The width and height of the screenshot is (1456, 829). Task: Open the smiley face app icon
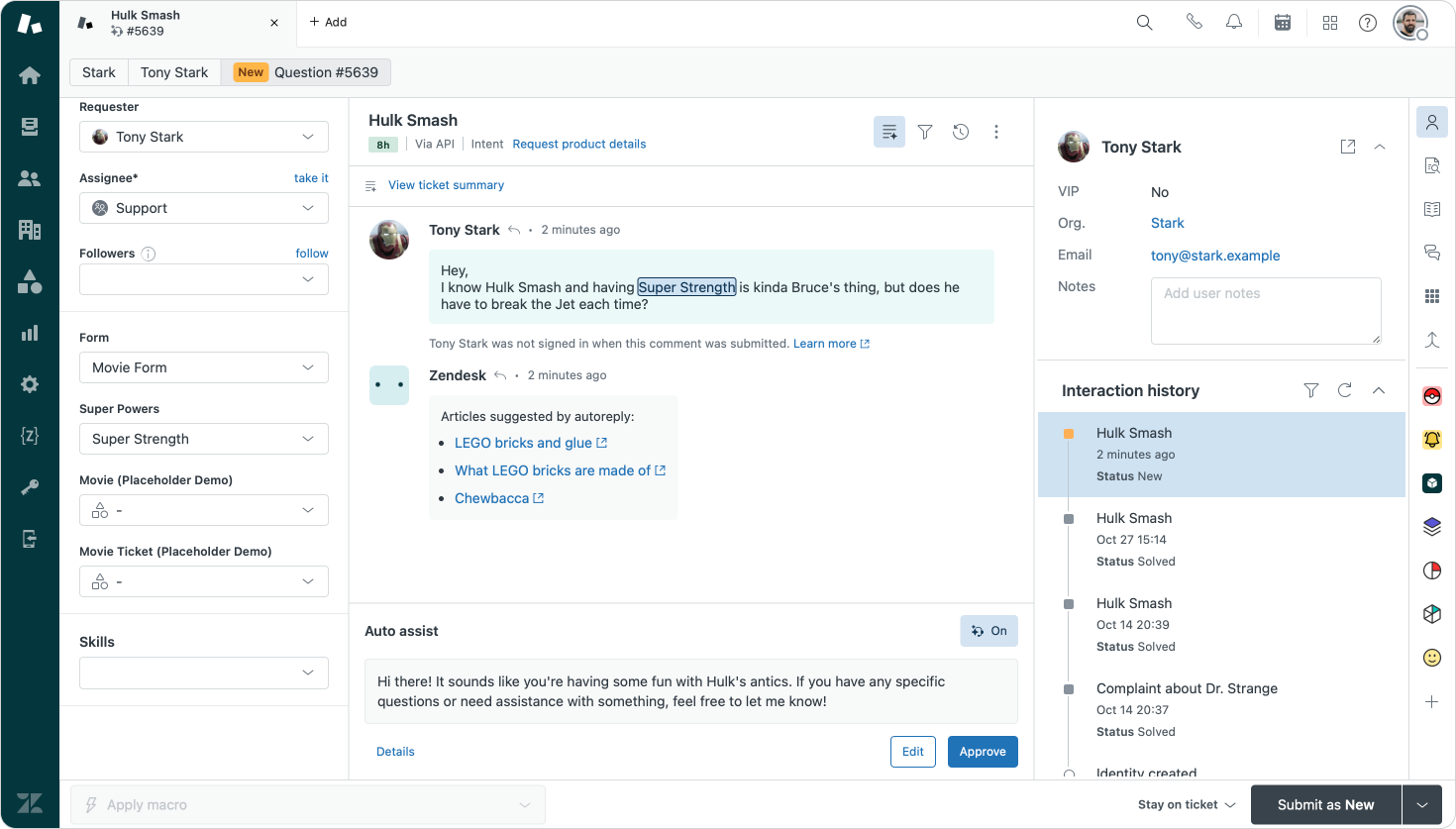[x=1432, y=658]
